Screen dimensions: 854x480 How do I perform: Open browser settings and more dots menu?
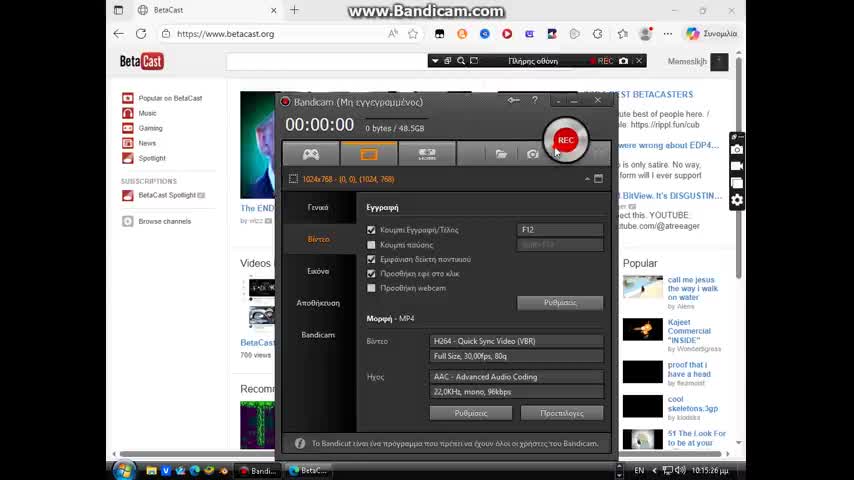pos(668,34)
